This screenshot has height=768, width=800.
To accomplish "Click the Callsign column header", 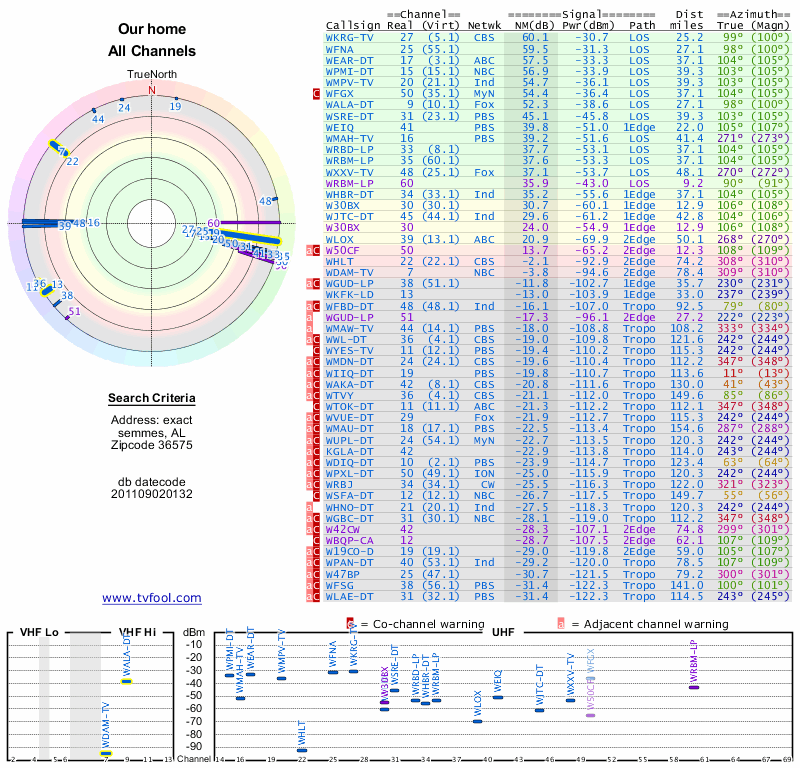I will click(x=353, y=26).
